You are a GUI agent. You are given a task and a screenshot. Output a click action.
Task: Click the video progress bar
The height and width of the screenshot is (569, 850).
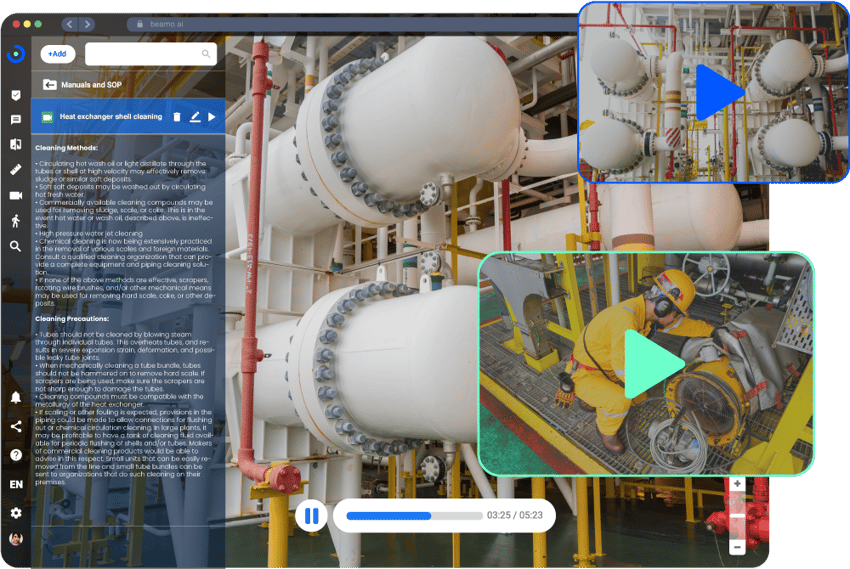click(411, 516)
